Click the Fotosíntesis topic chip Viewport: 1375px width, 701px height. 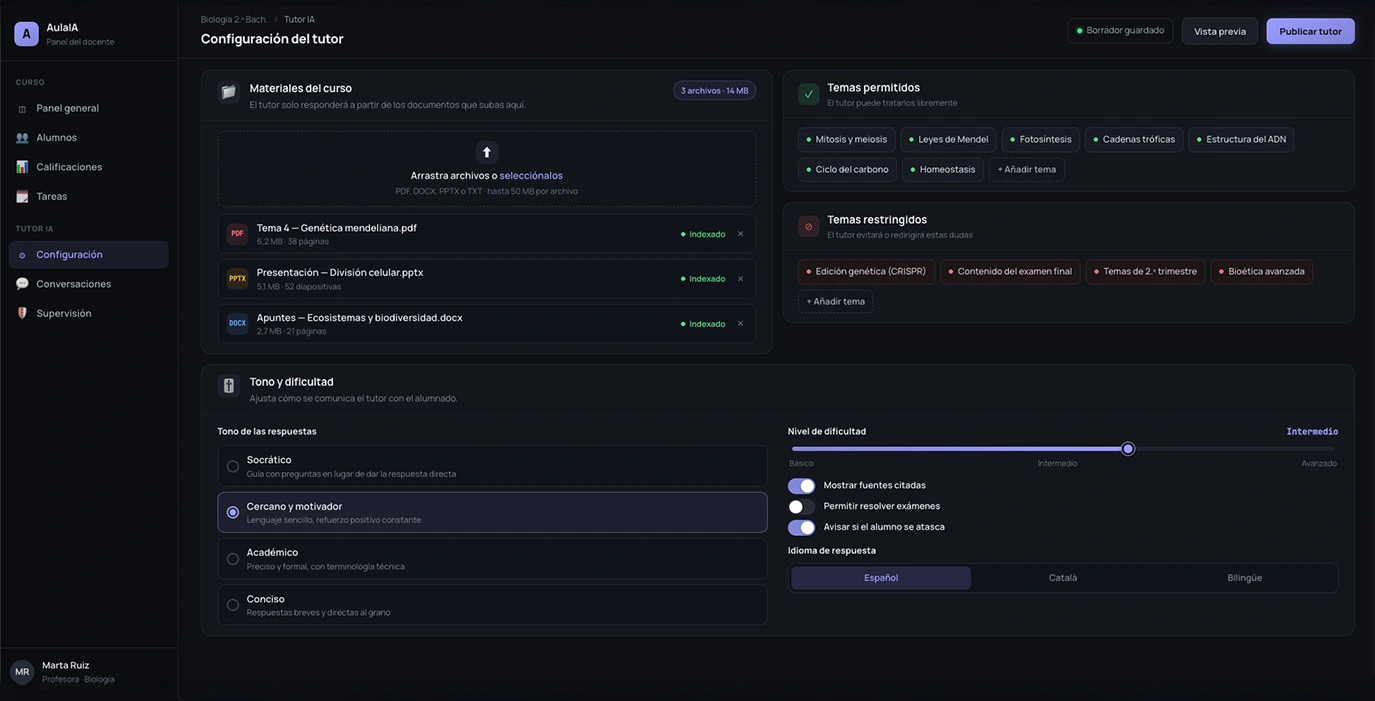point(1039,139)
